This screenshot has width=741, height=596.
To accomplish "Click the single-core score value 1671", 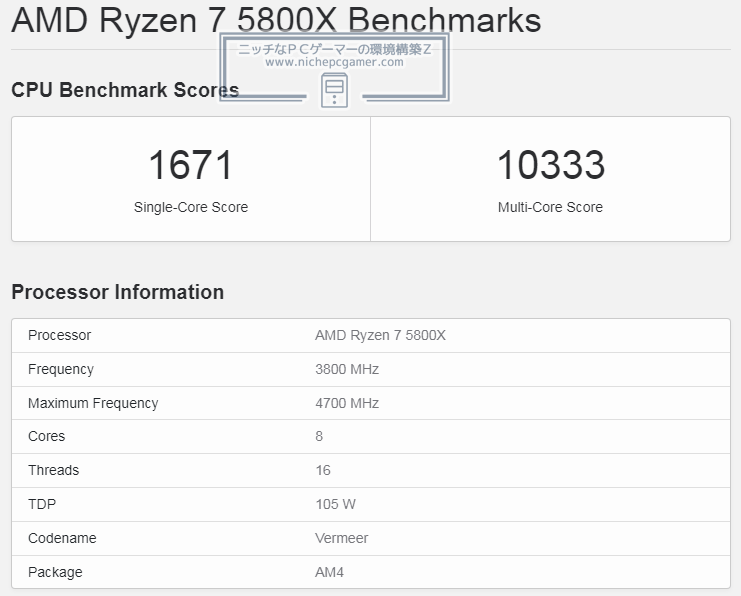I will (x=190, y=165).
